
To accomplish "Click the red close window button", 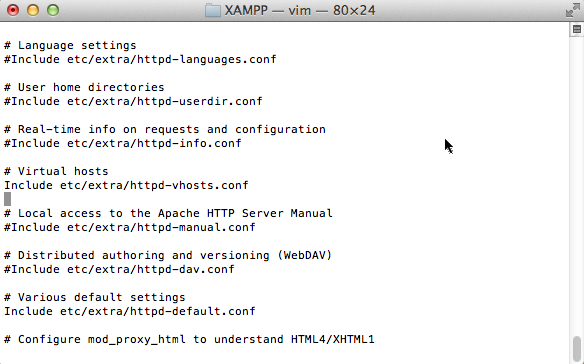I will pos(13,10).
